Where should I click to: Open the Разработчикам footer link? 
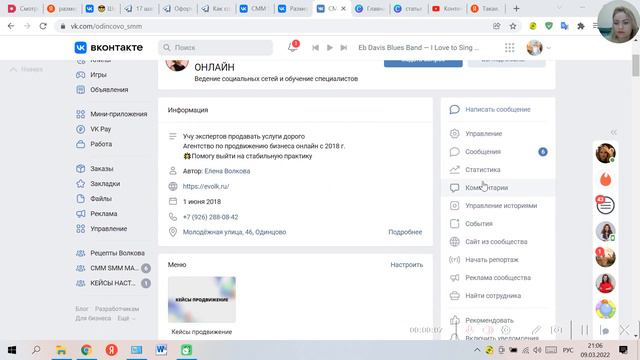(117, 309)
